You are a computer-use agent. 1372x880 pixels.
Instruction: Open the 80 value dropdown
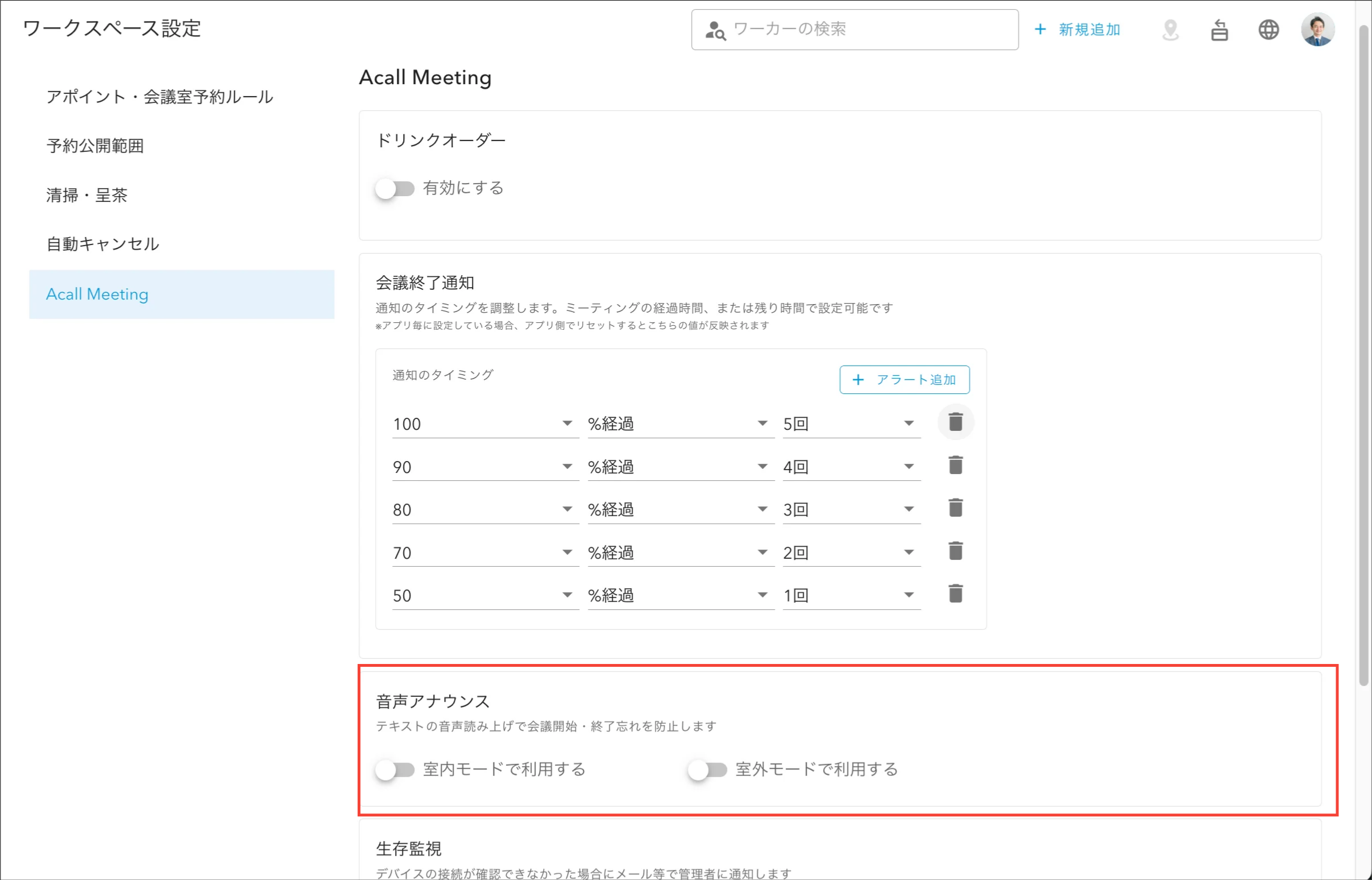pos(485,509)
